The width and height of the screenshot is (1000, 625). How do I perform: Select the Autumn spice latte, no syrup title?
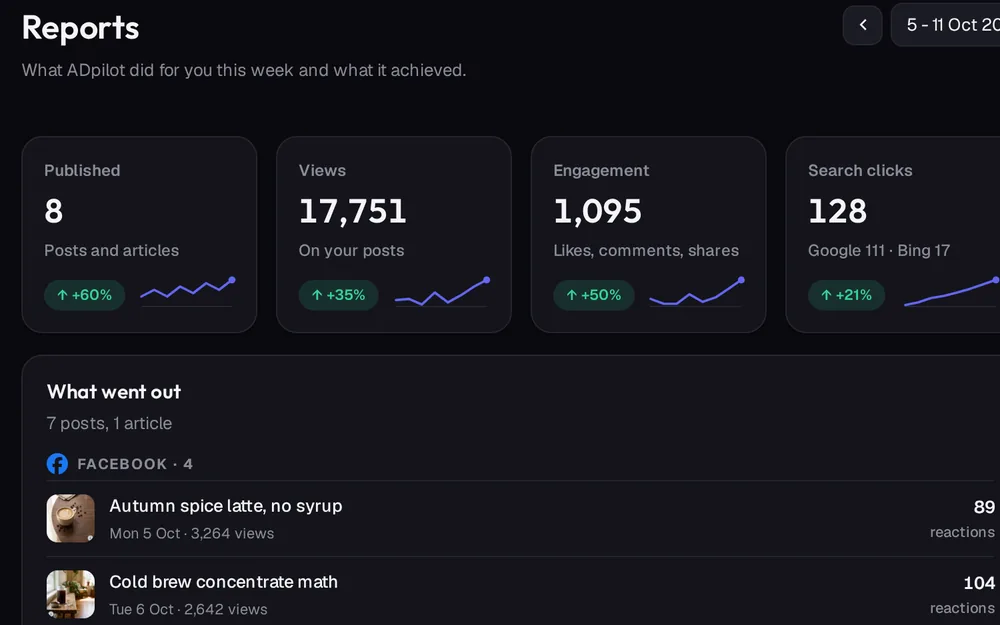[x=226, y=506]
